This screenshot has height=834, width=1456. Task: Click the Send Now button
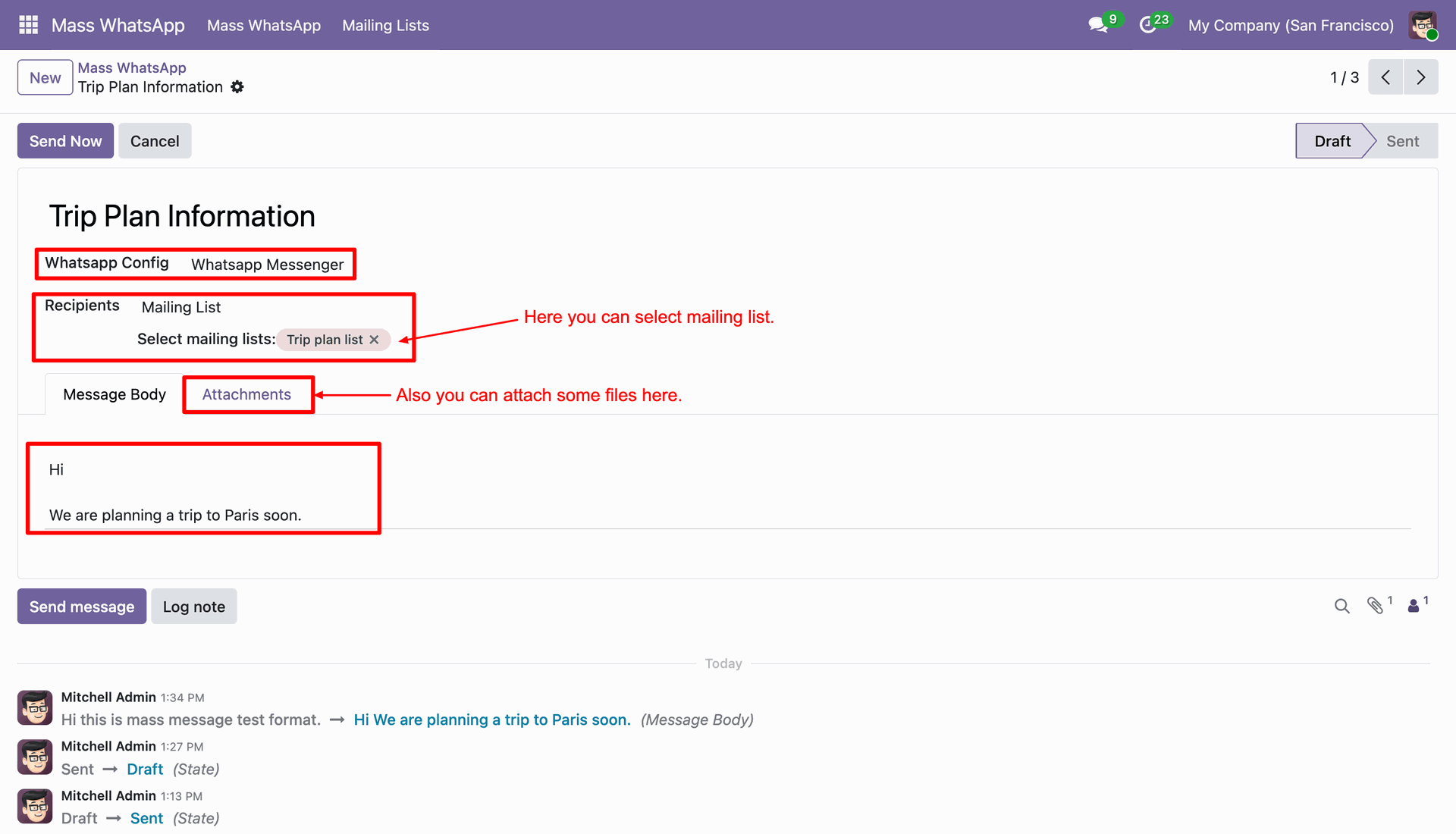click(65, 141)
